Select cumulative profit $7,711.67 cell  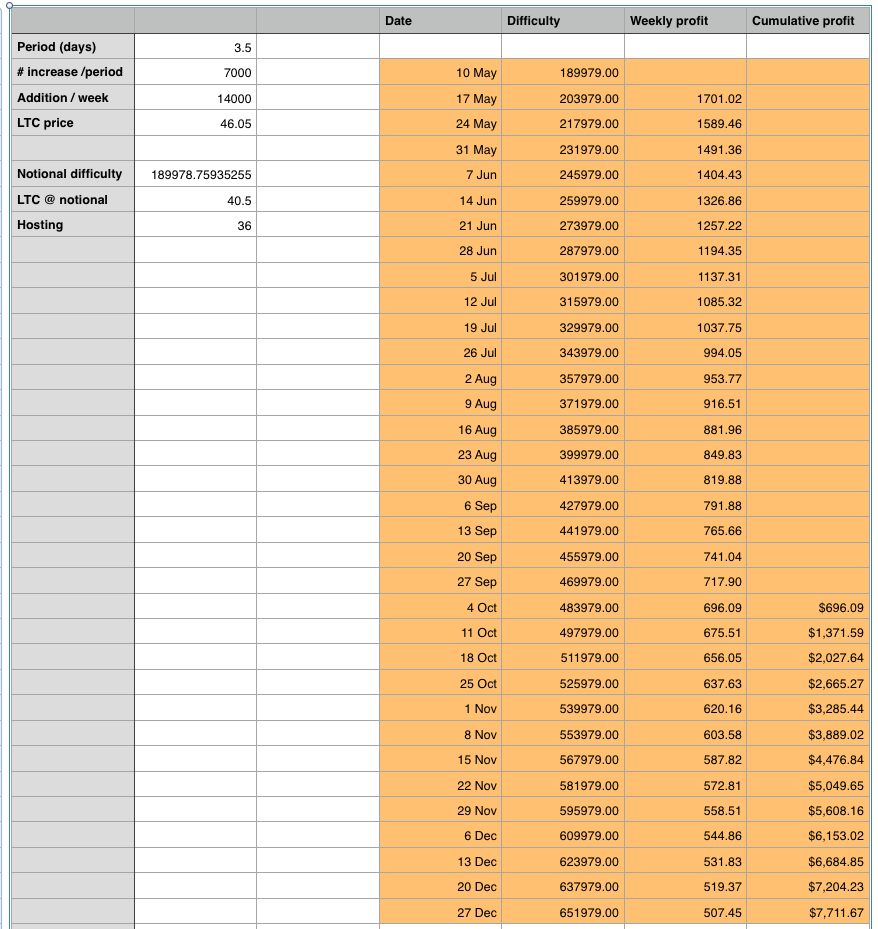click(x=808, y=912)
